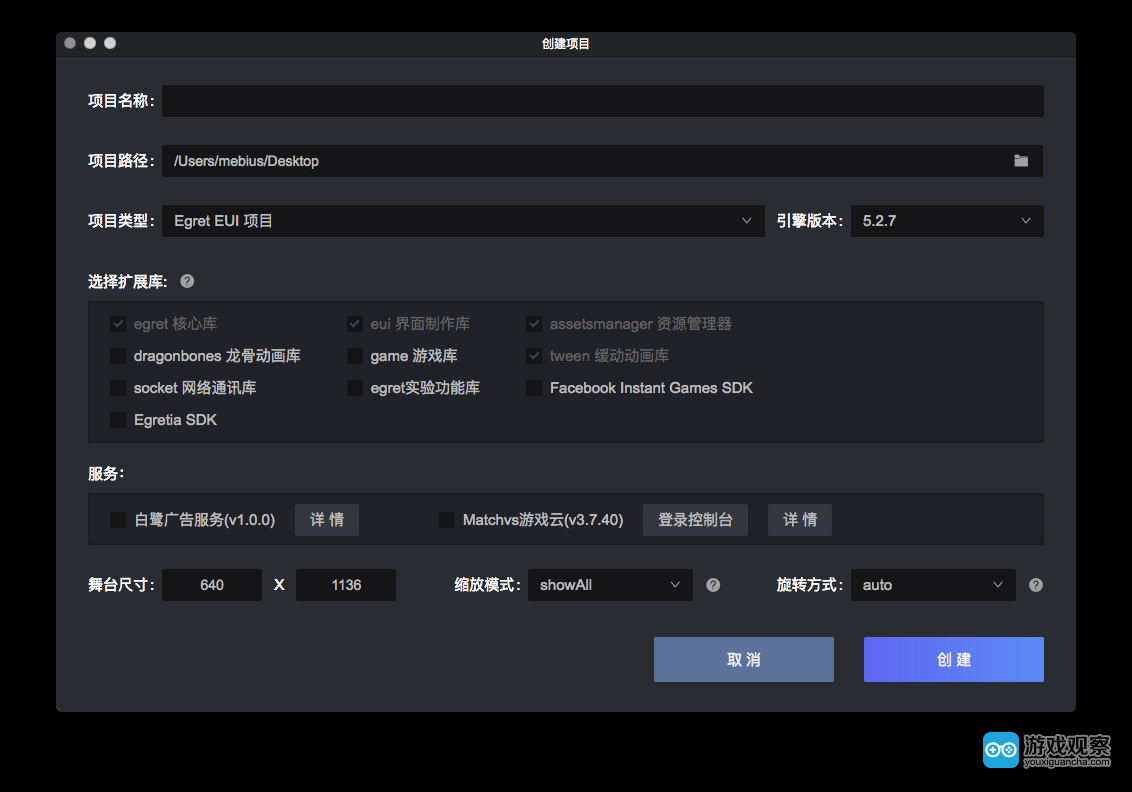1132x792 pixels.
Task: Select the stage width field showing 640
Action: 212,585
